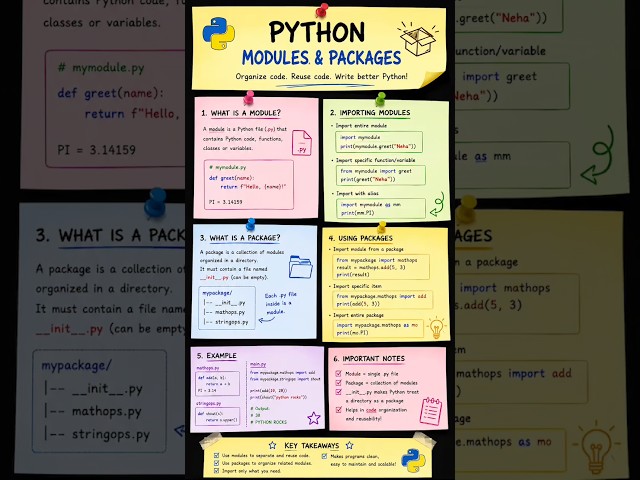Click the small green curly arrow beside import mymodule as mm

coord(437,204)
